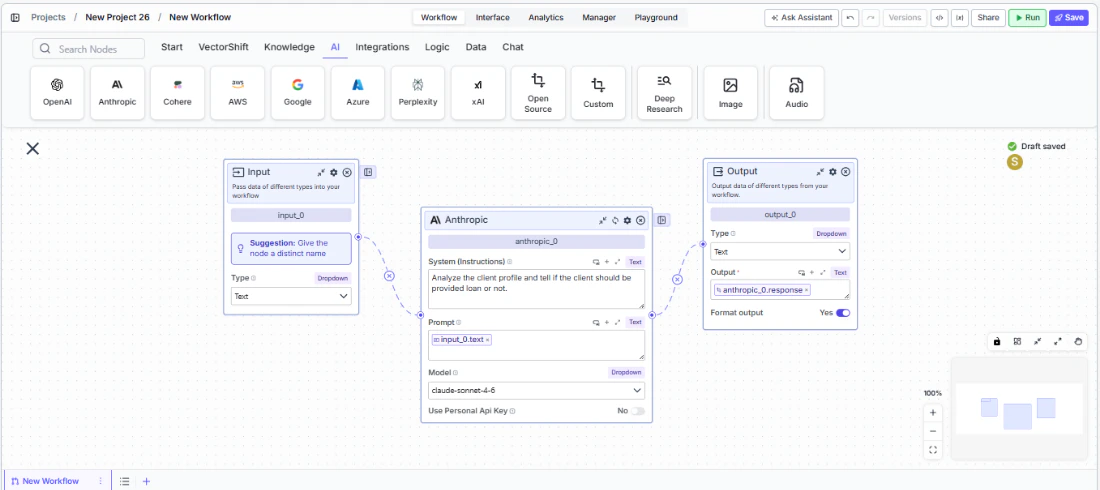1100x490 pixels.
Task: Enable the pan hand tool
Action: (1078, 341)
